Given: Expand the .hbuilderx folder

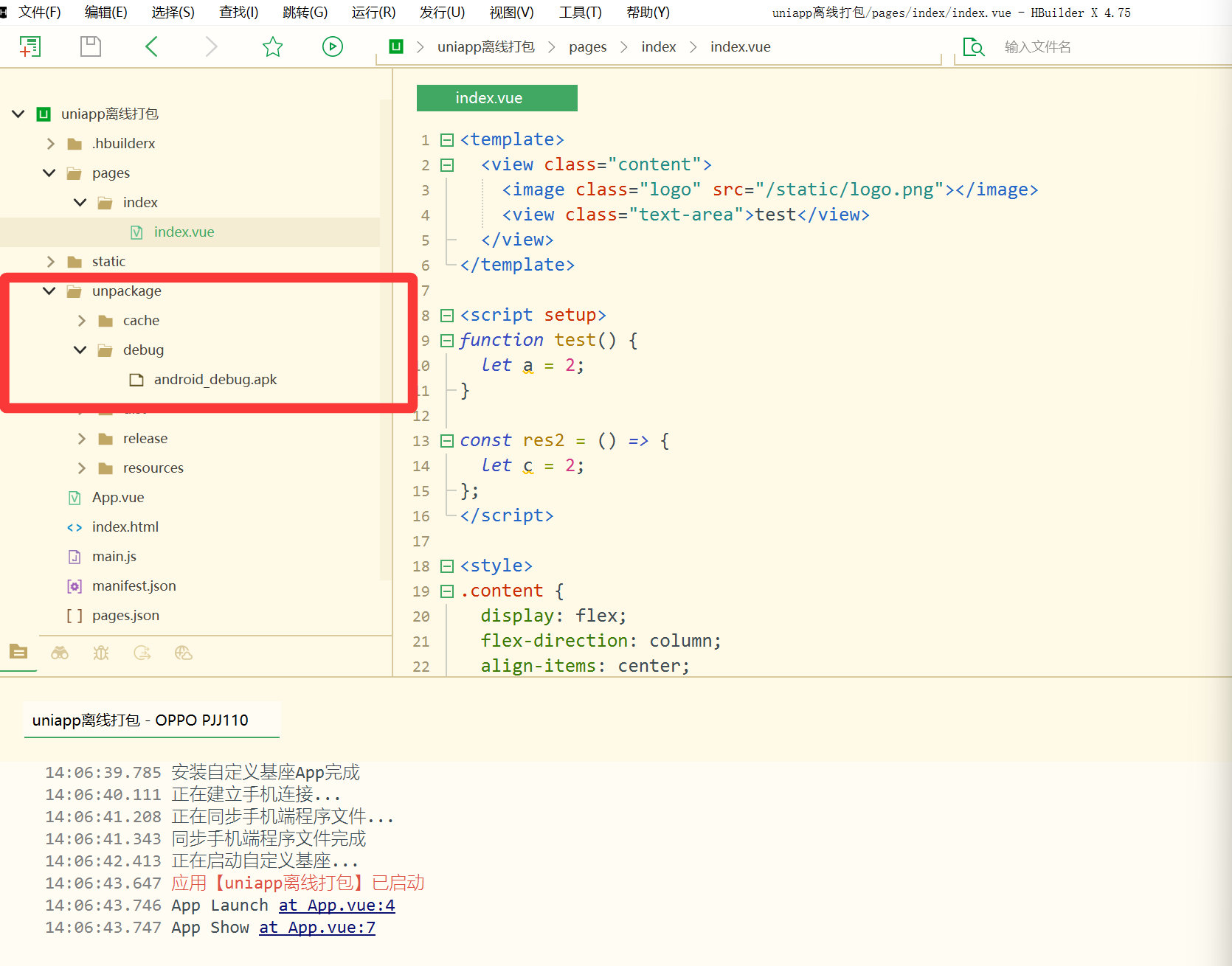Looking at the screenshot, I should coord(50,144).
